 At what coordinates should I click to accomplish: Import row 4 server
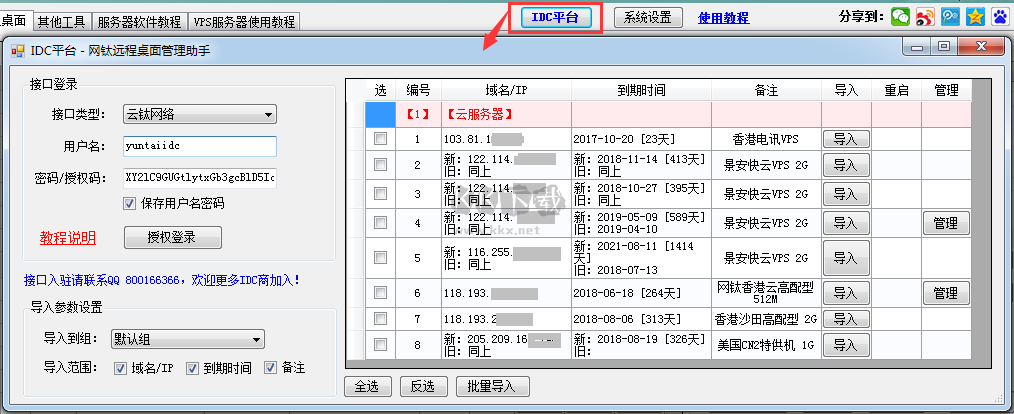846,223
